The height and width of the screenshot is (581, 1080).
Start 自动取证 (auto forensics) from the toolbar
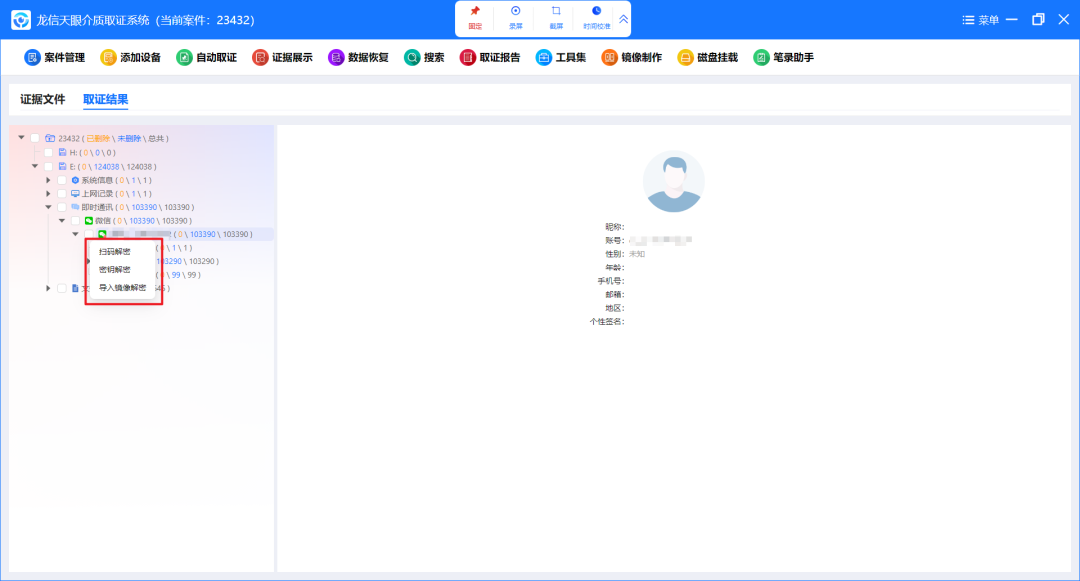[x=206, y=58]
